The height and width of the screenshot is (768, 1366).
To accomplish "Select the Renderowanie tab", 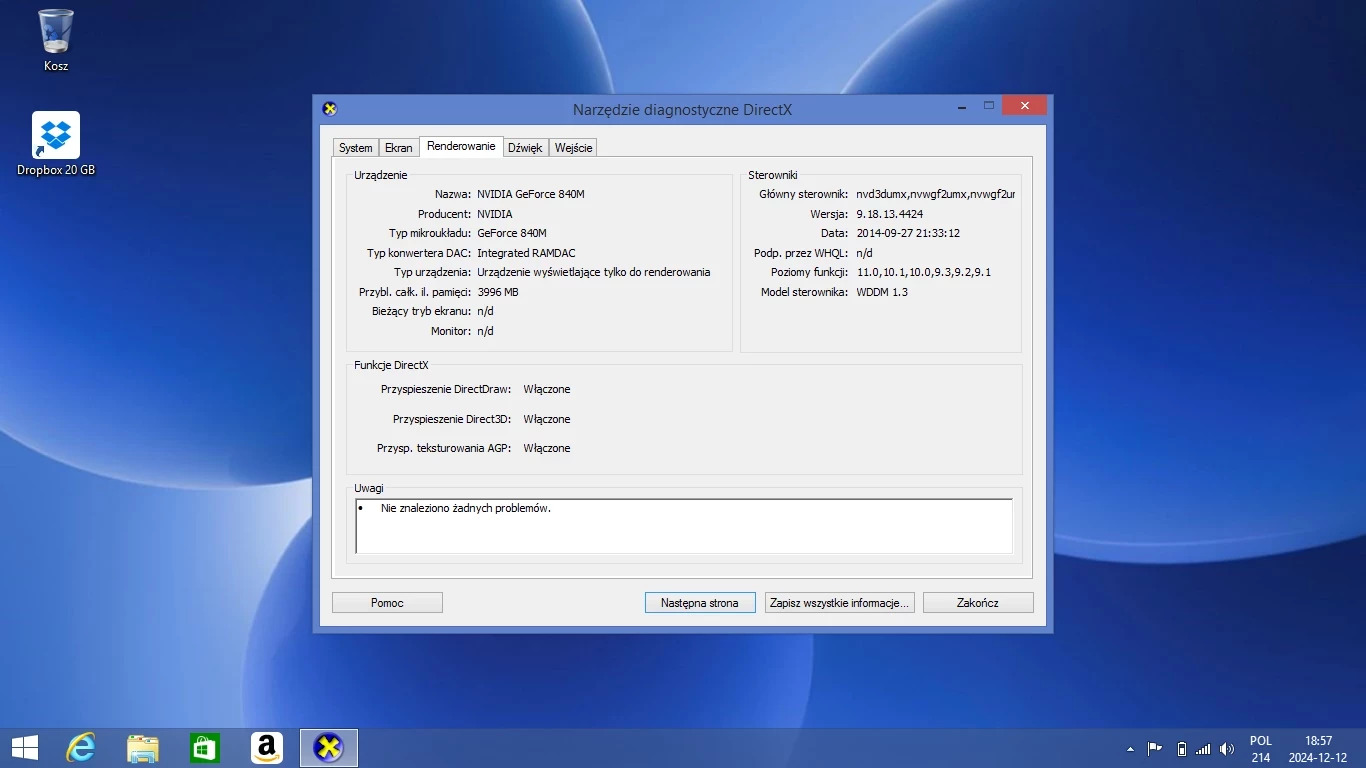I will (461, 146).
